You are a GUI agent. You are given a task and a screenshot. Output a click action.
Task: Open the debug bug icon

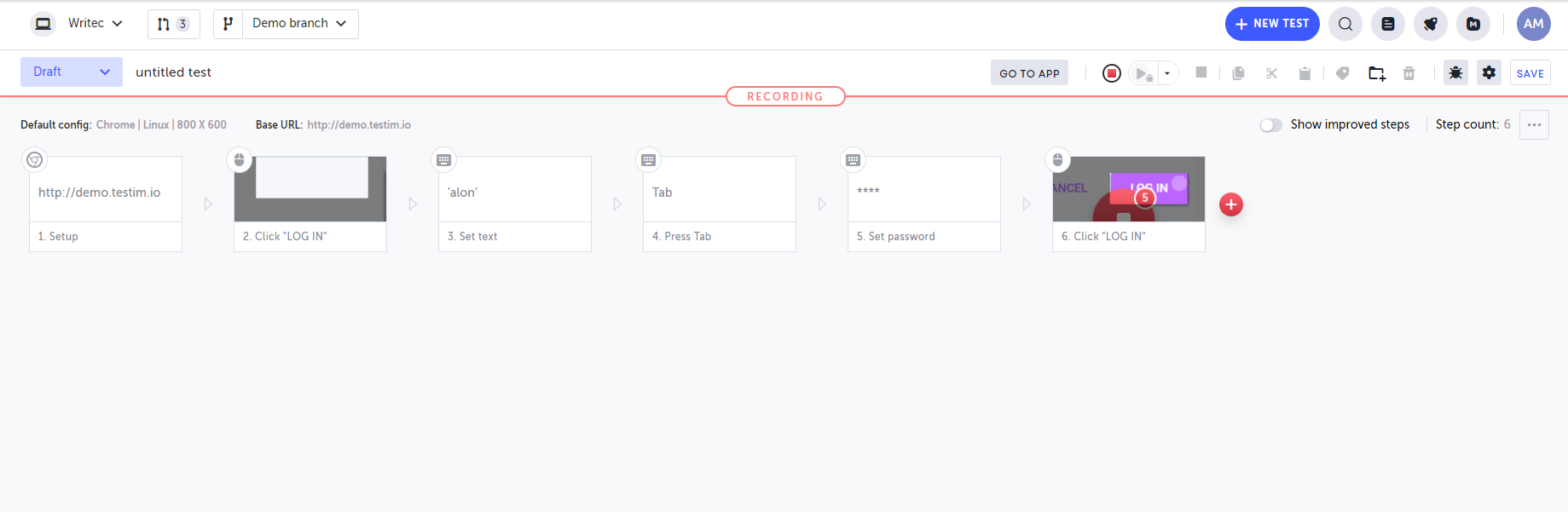pyautogui.click(x=1455, y=73)
